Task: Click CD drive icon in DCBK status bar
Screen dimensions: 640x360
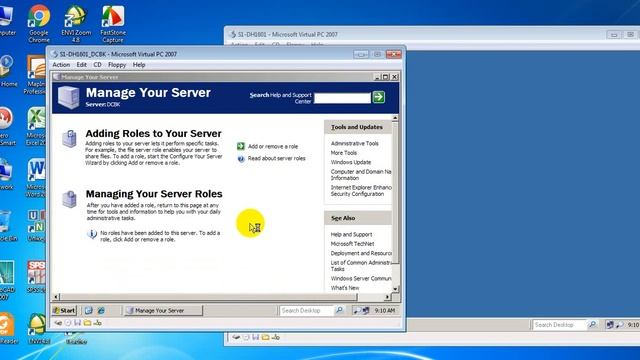Action: point(68,323)
